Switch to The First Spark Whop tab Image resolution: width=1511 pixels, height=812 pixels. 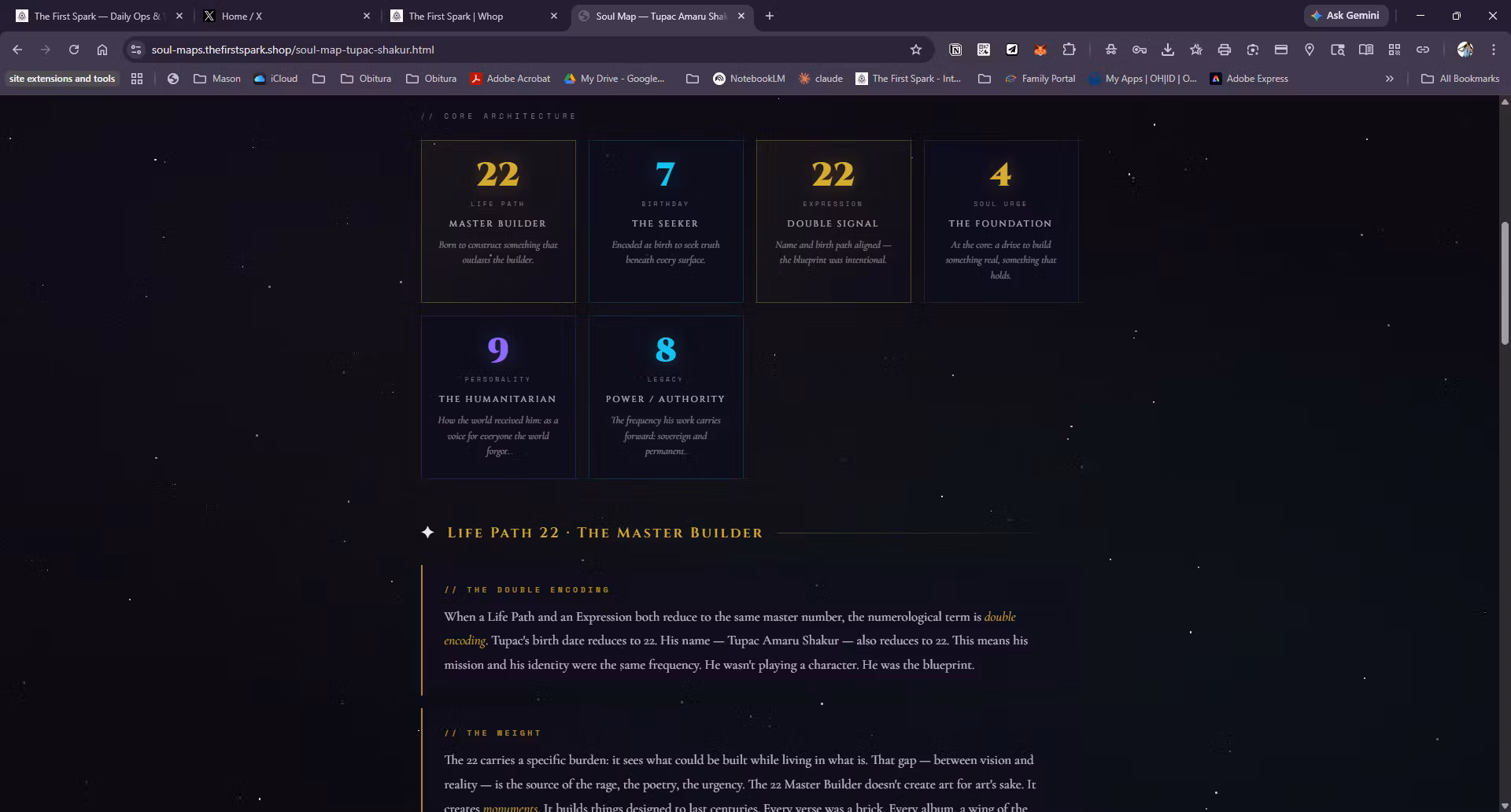tap(474, 16)
